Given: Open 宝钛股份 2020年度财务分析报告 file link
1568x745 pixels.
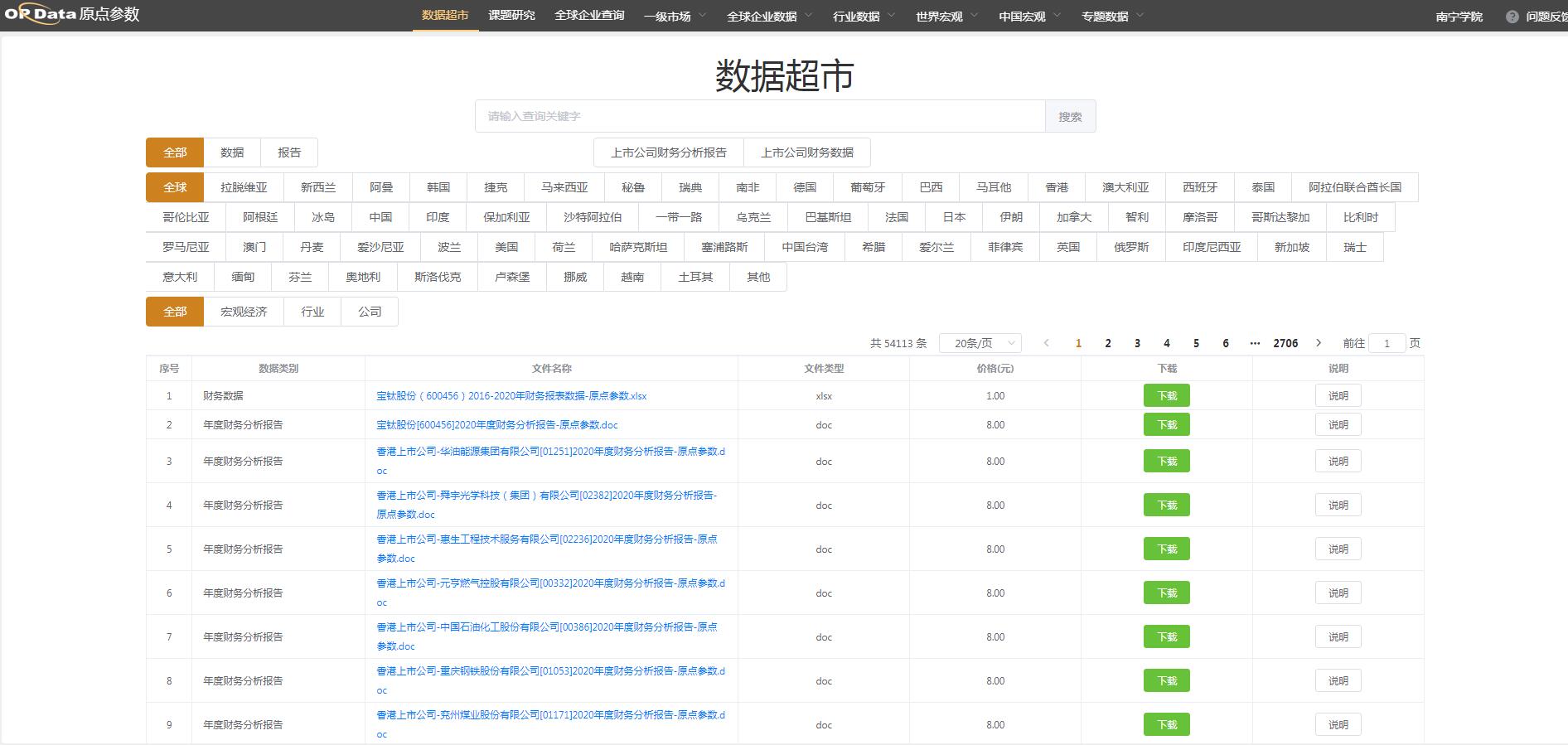Looking at the screenshot, I should tap(497, 425).
